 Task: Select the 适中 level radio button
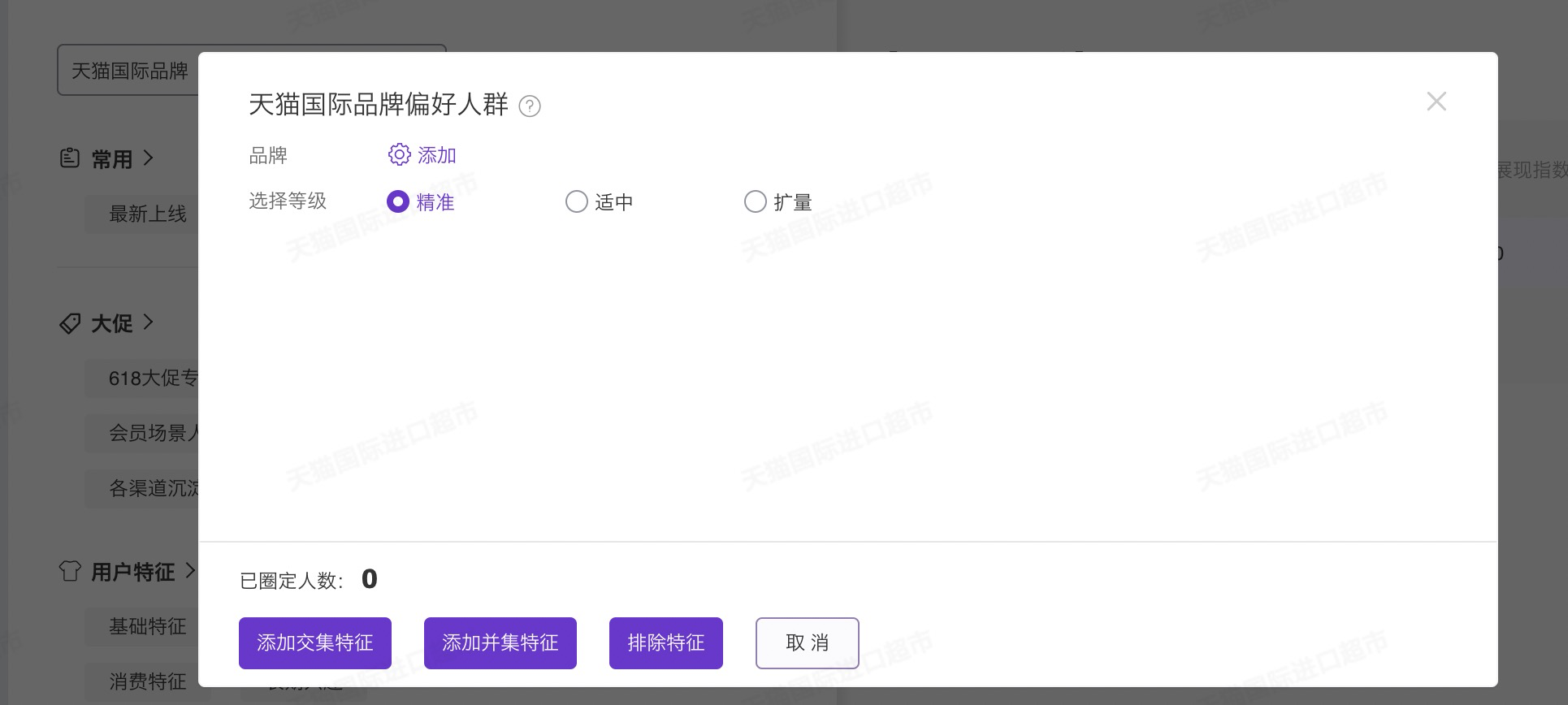[577, 201]
